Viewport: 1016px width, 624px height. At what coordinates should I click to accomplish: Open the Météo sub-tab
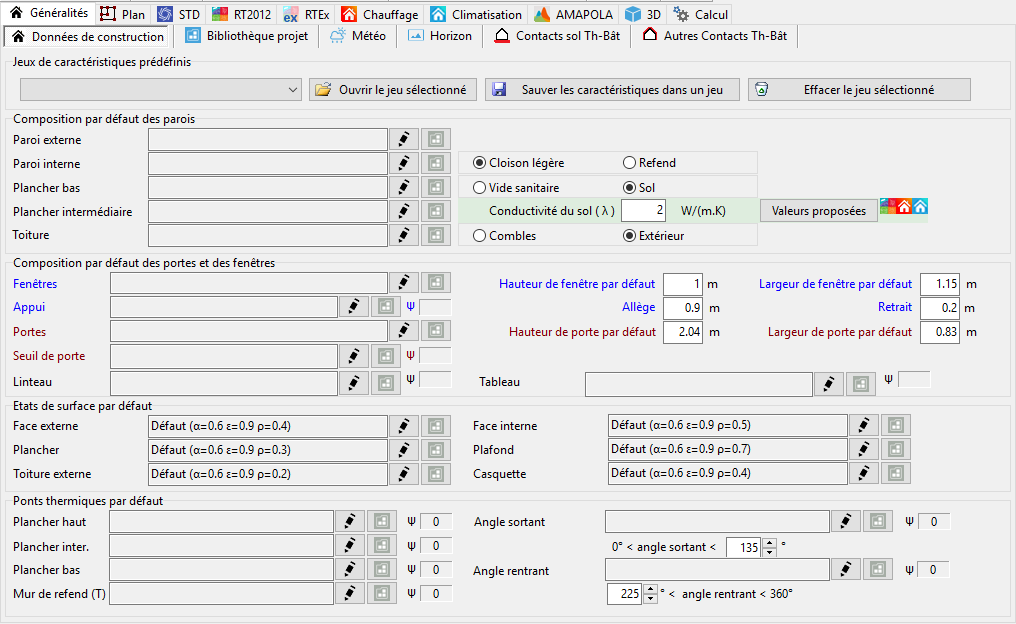[x=359, y=36]
